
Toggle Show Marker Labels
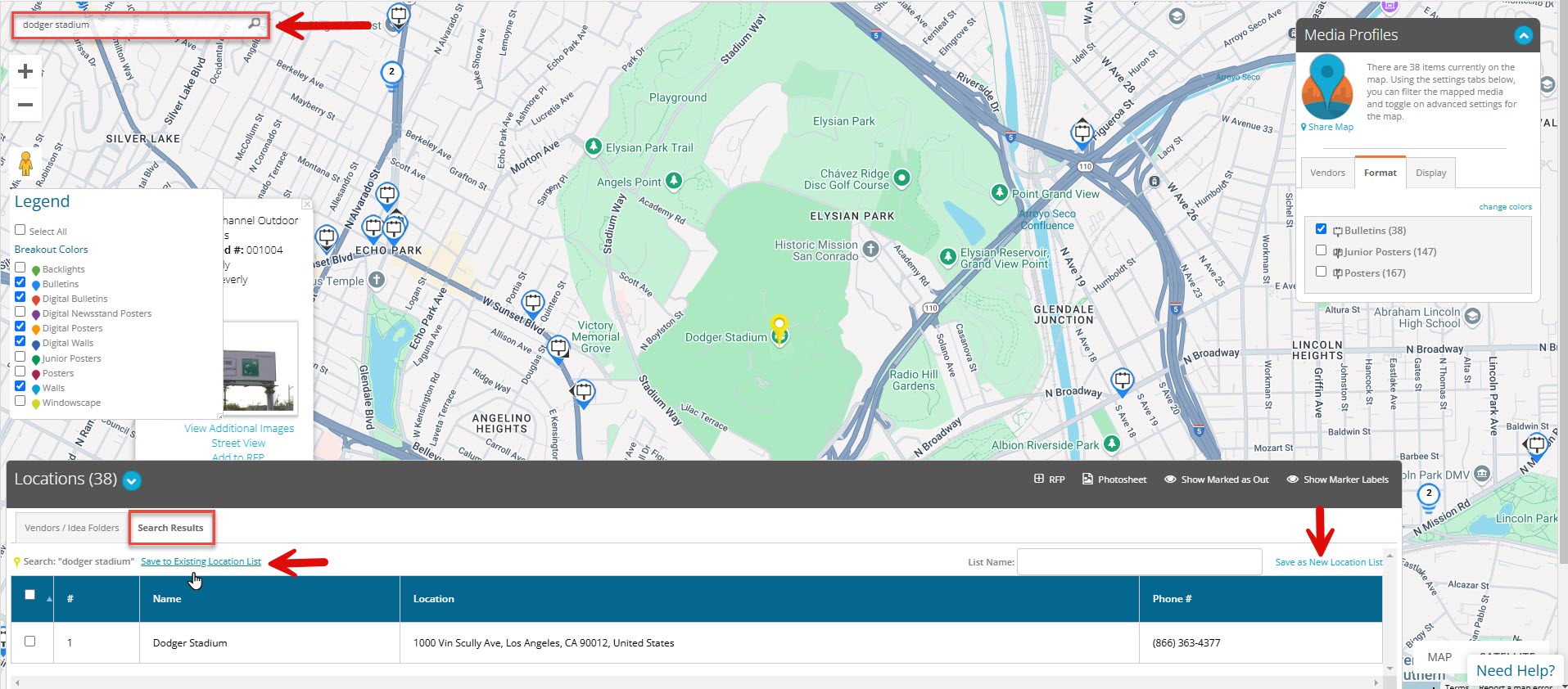[x=1337, y=480]
